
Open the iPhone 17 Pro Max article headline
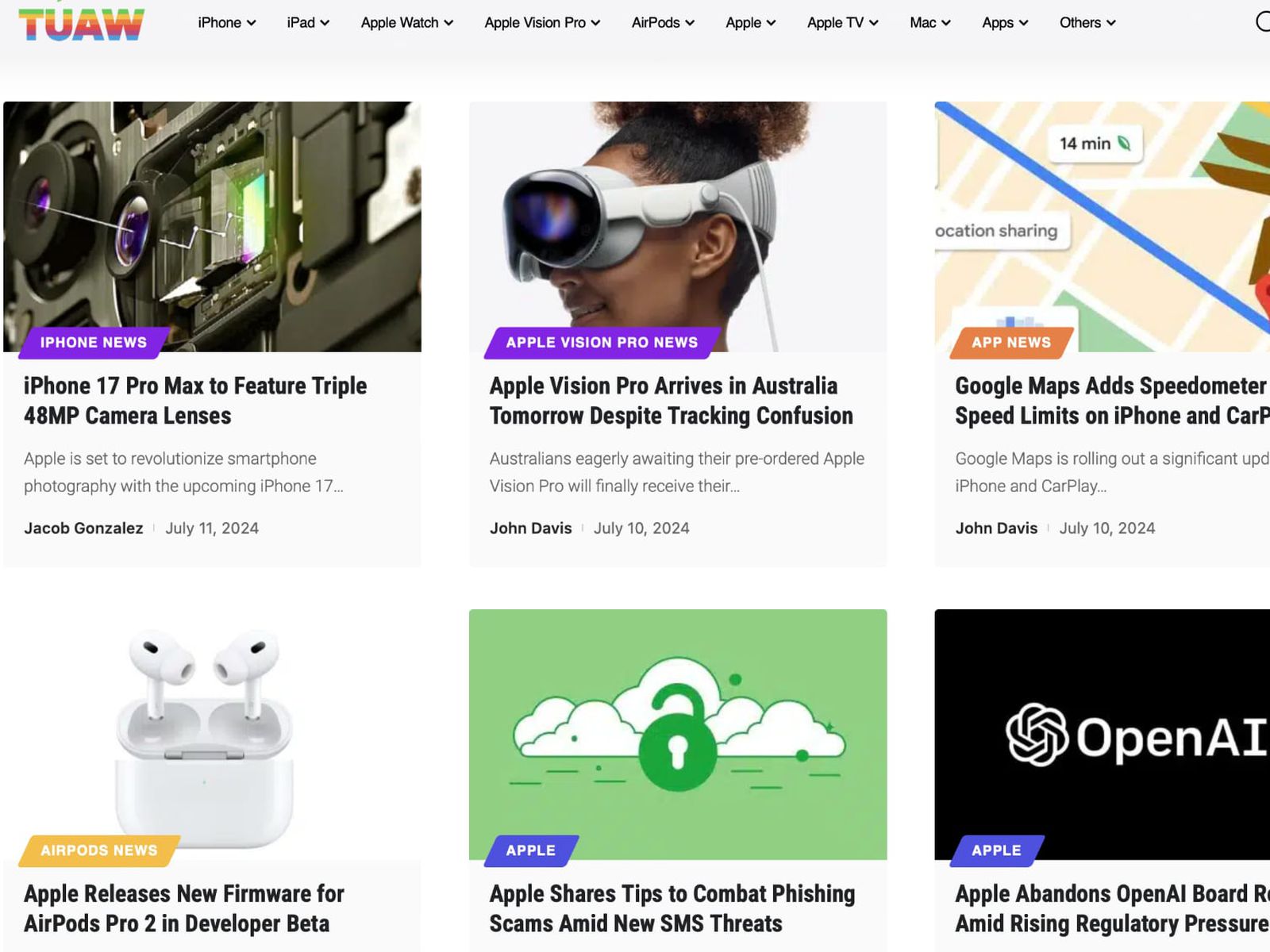click(x=195, y=401)
